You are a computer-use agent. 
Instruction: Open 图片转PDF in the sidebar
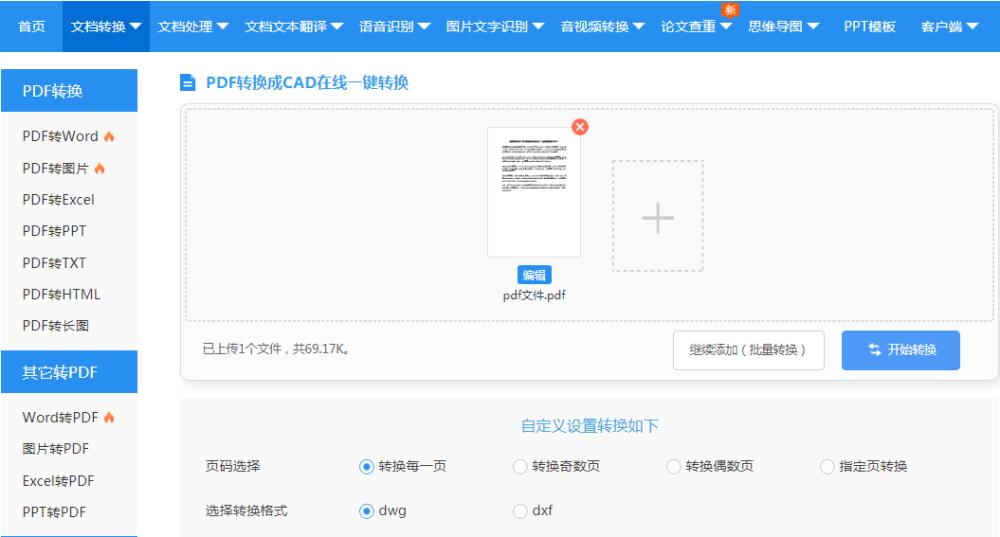(55, 449)
